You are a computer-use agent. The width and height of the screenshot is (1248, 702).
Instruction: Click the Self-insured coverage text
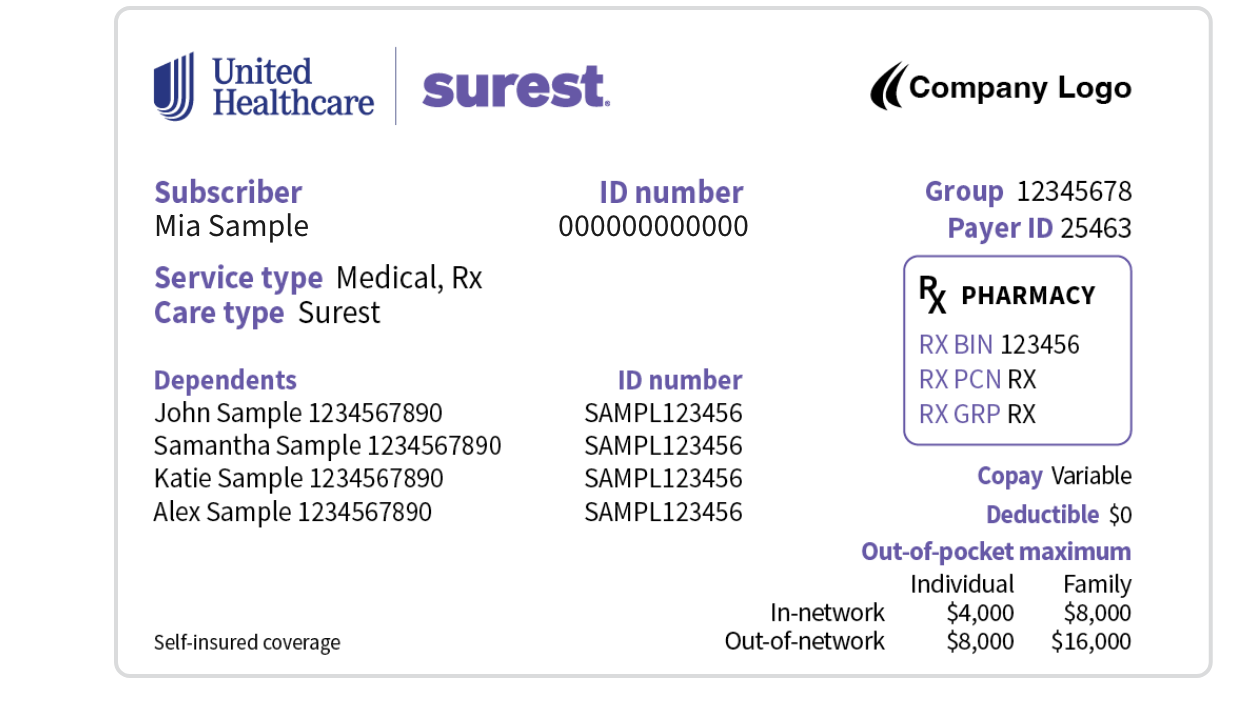(246, 642)
